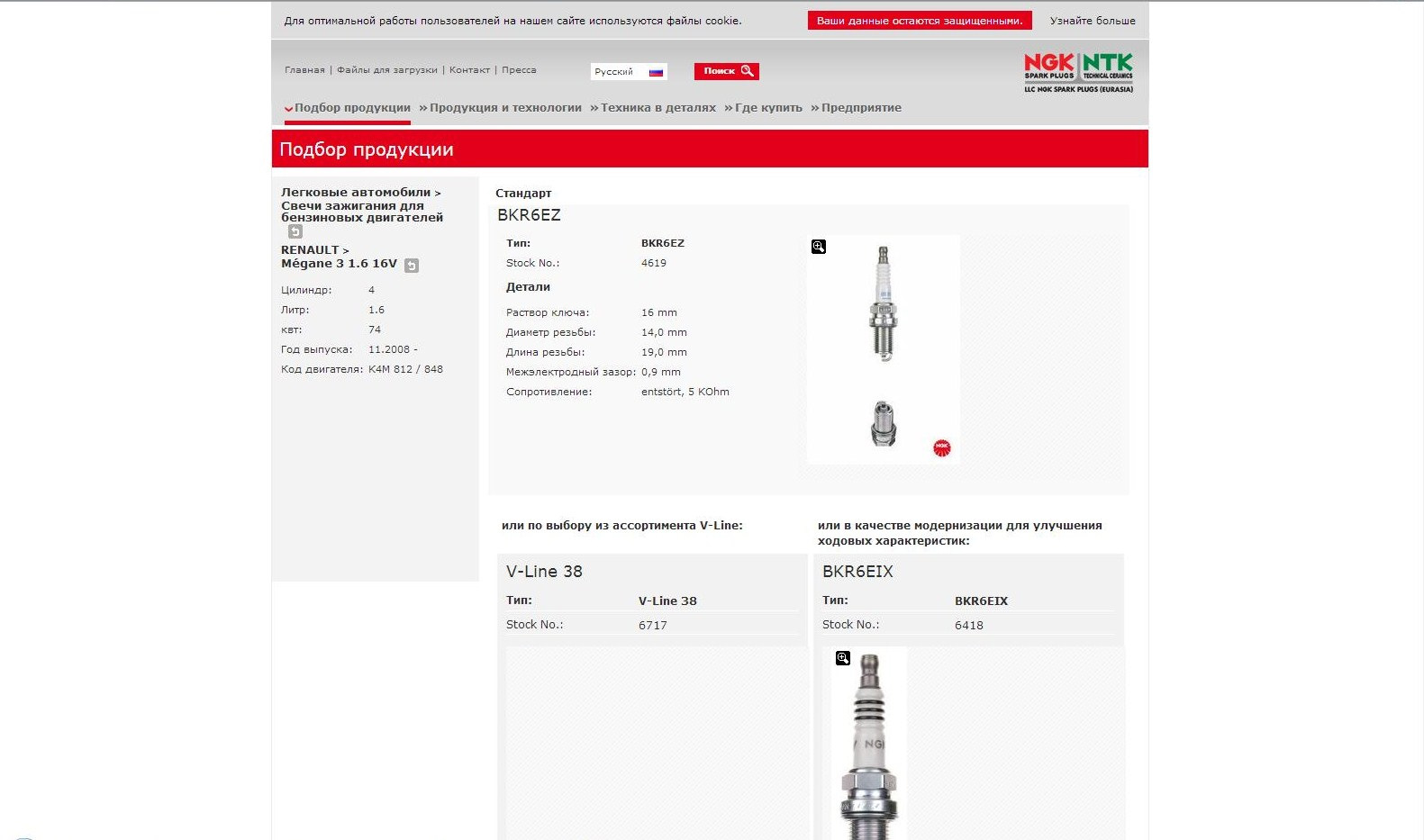Viewport: 1424px width, 840px height.
Task: Click resistance value entstört, 5 KOhm
Action: [685, 392]
